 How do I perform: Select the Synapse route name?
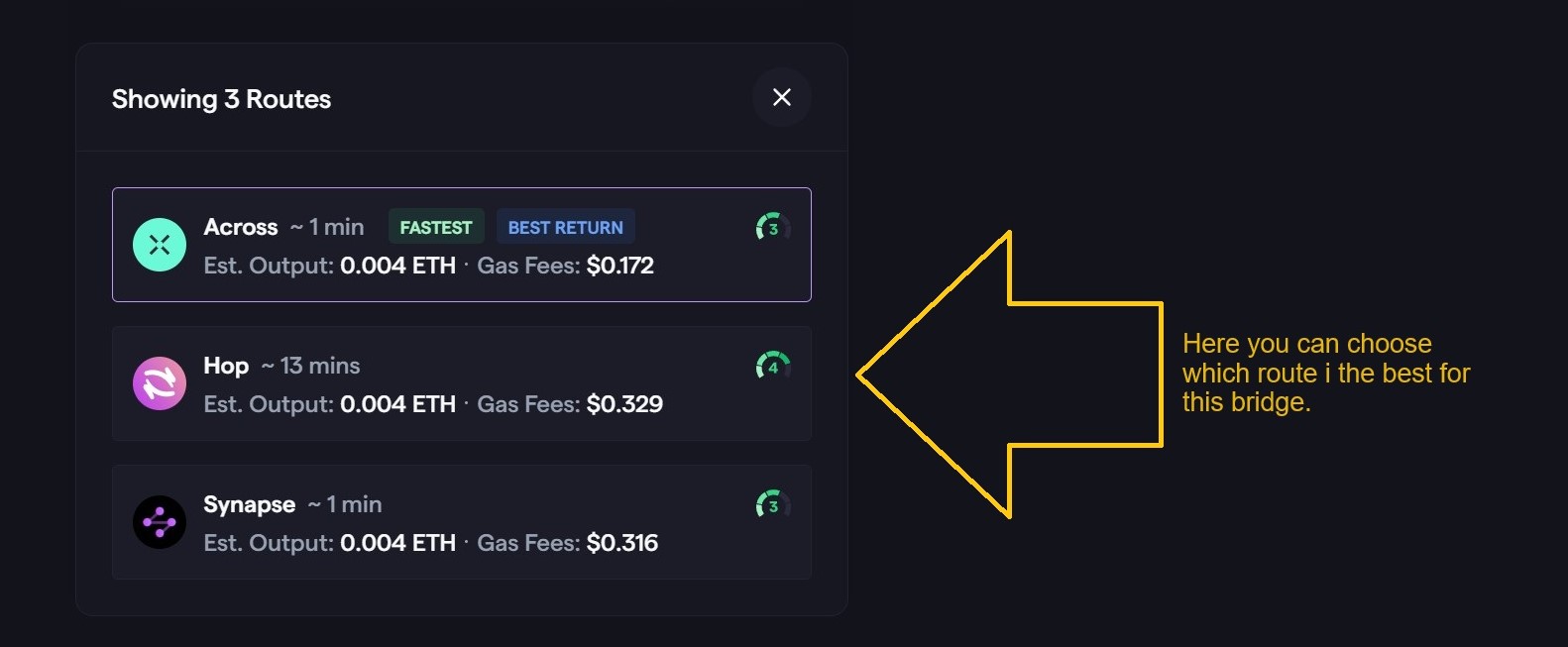coord(250,504)
